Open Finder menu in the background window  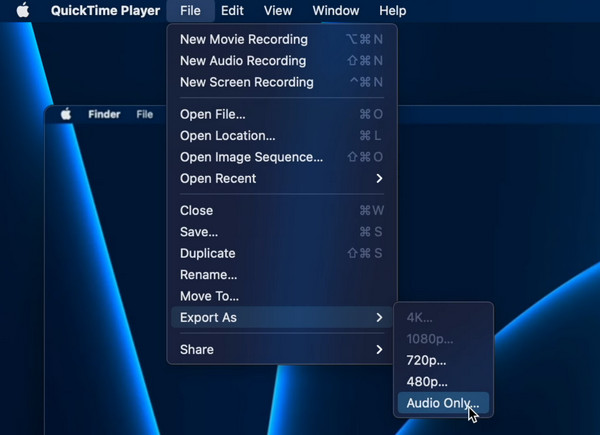pyautogui.click(x=104, y=114)
